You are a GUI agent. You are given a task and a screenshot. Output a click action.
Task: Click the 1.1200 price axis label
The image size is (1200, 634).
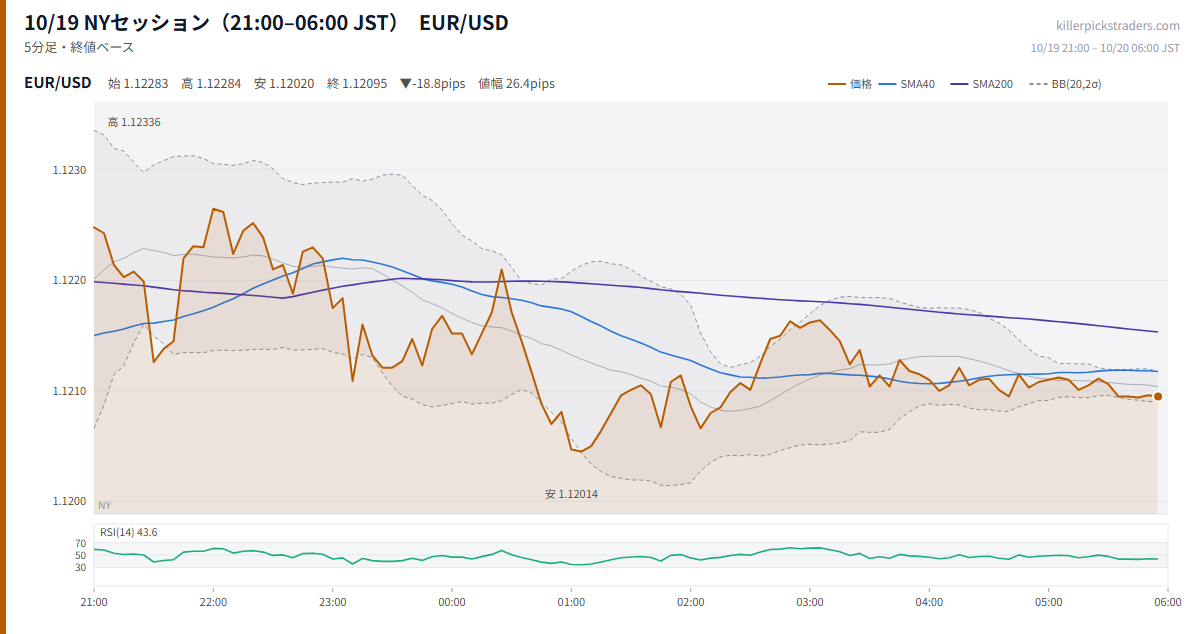tap(70, 501)
